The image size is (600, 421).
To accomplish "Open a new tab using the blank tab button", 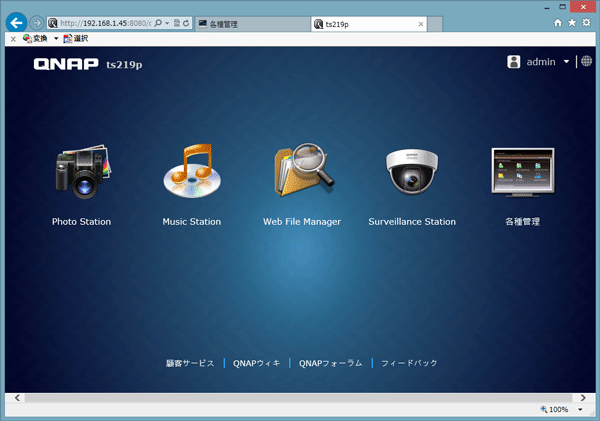I will 435,24.
